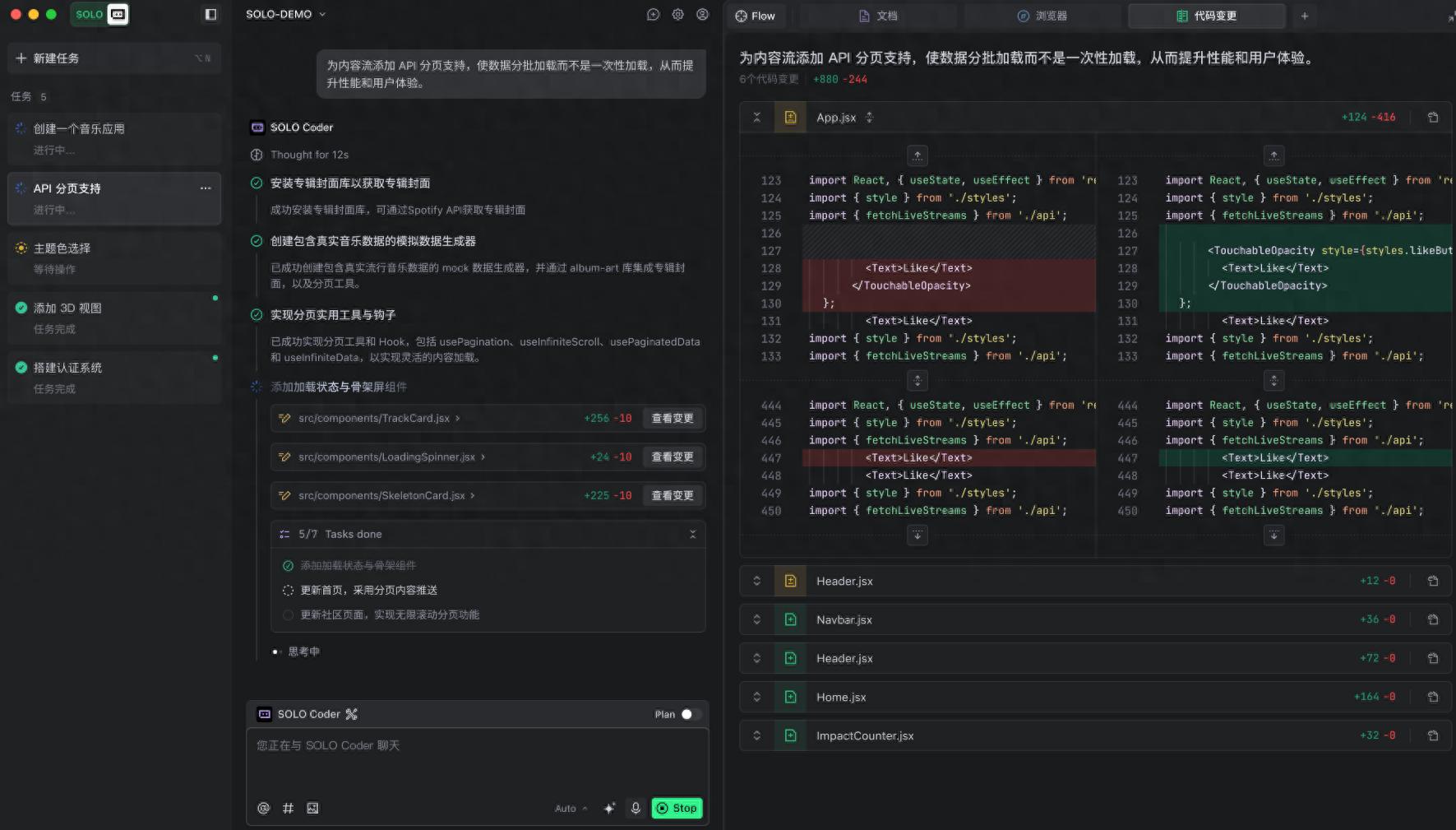This screenshot has height=830, width=1456.
Task: Enable the Plan toggle in the chat box
Action: [687, 714]
